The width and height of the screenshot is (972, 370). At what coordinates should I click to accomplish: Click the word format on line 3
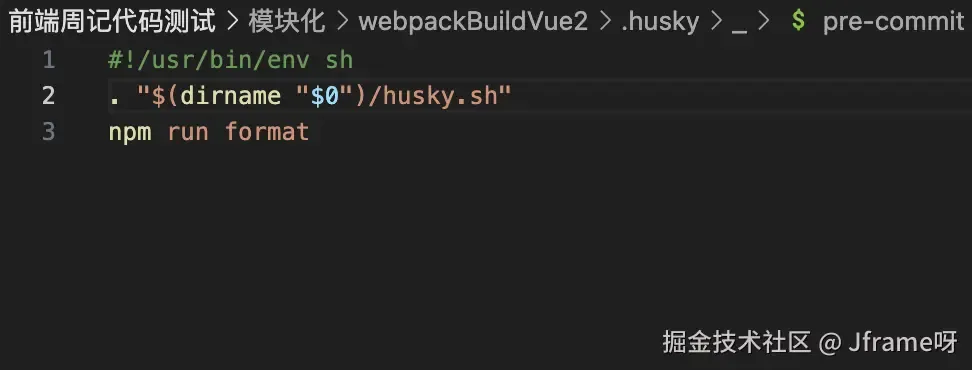coord(267,132)
